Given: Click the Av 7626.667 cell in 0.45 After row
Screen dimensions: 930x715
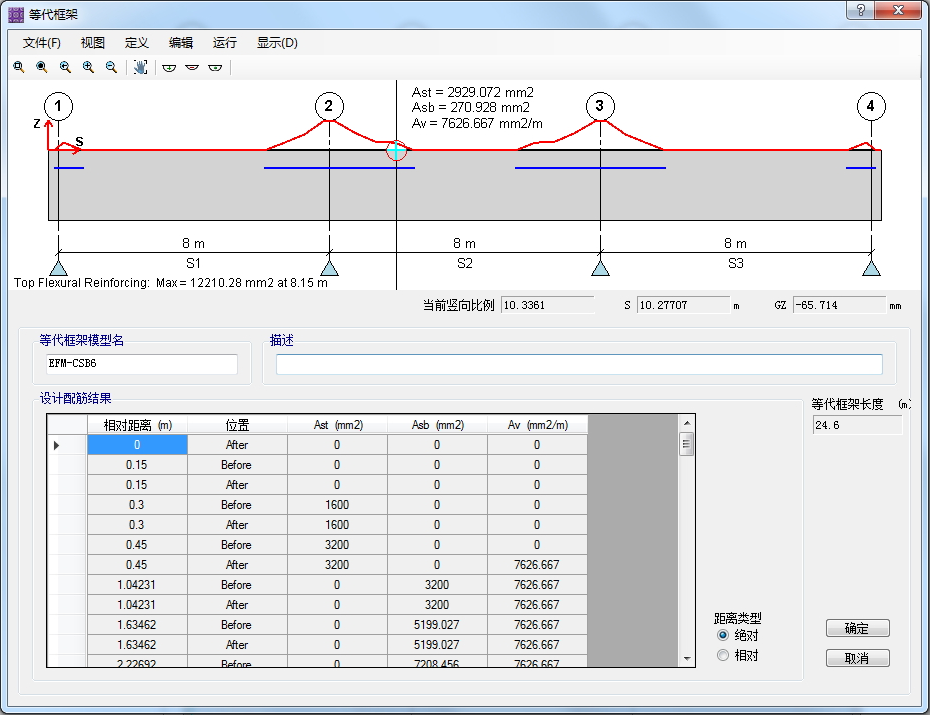Looking at the screenshot, I should [x=537, y=565].
